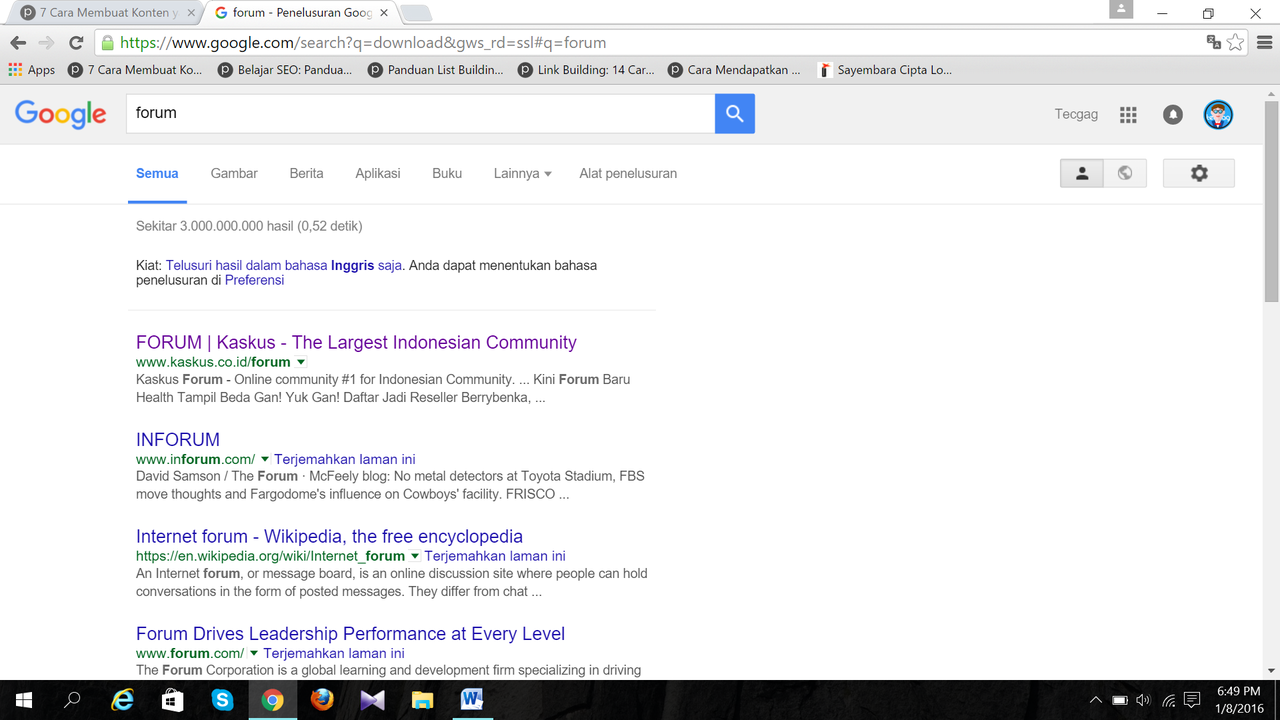Screen dimensions: 1280x720
Task: Open the Chrome Apps shortcut
Action: [x=32, y=70]
